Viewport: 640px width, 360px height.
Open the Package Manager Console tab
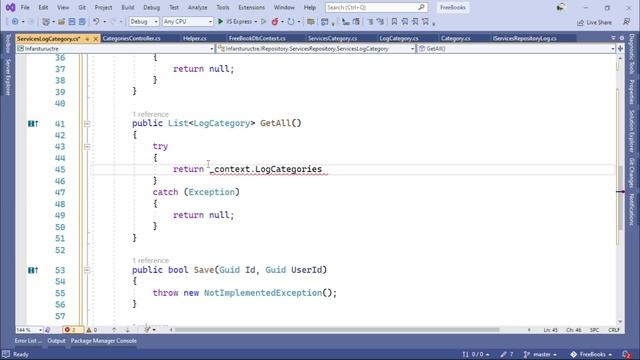tap(104, 341)
